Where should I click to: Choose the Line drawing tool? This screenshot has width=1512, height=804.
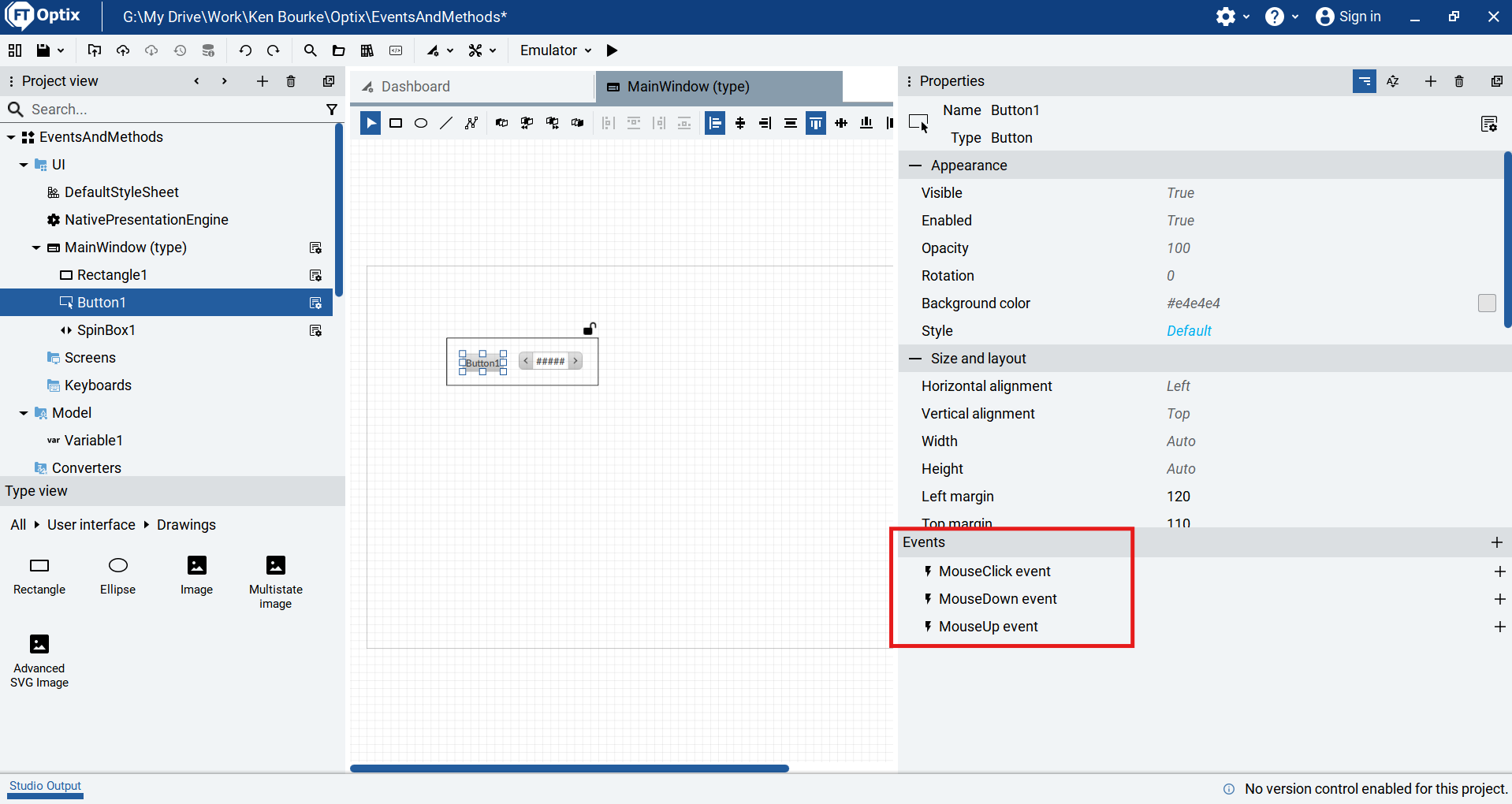[x=446, y=123]
